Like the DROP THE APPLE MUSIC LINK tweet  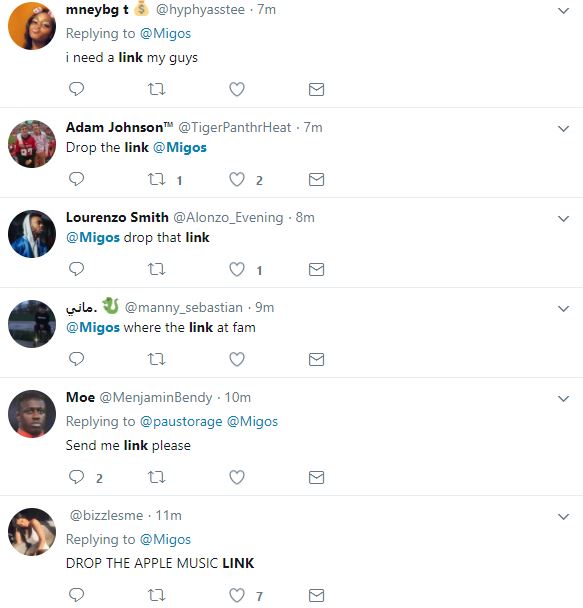coord(237,595)
